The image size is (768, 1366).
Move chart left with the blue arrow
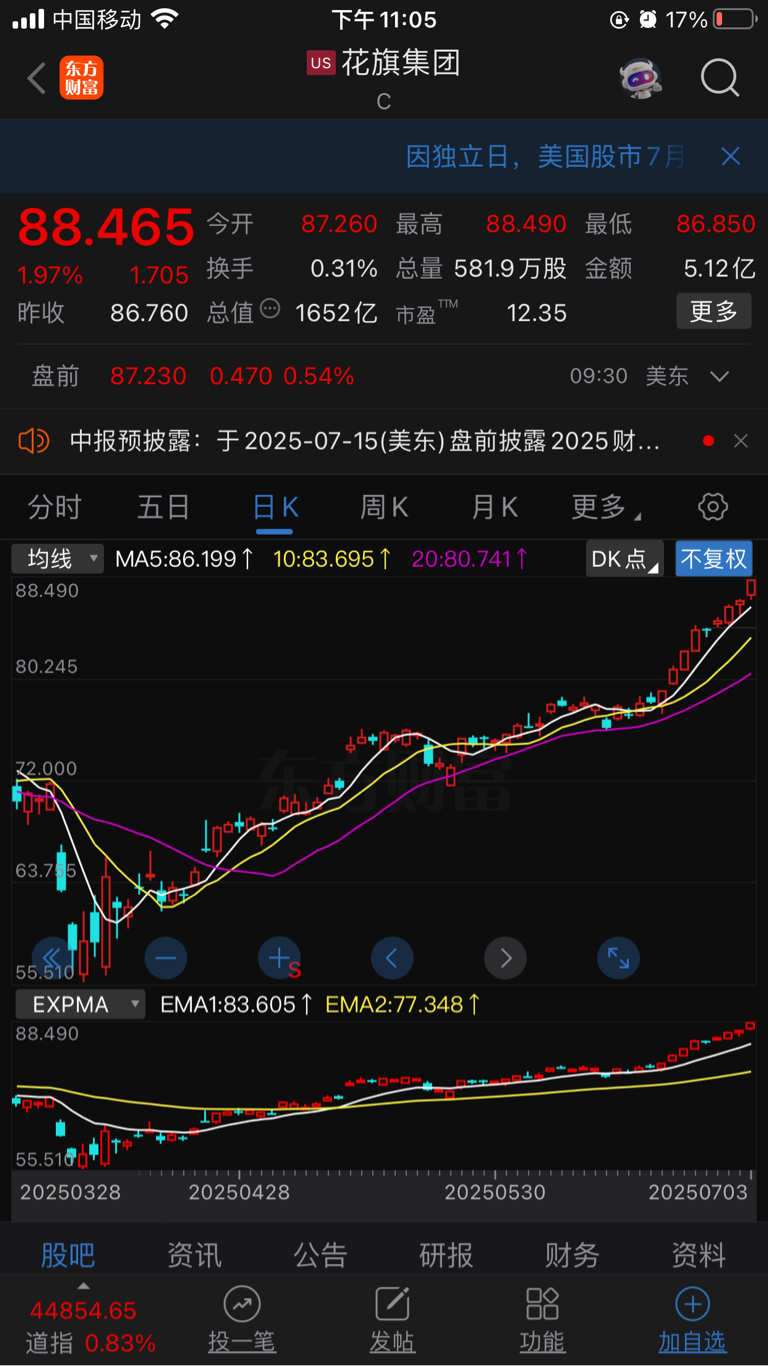tap(392, 958)
